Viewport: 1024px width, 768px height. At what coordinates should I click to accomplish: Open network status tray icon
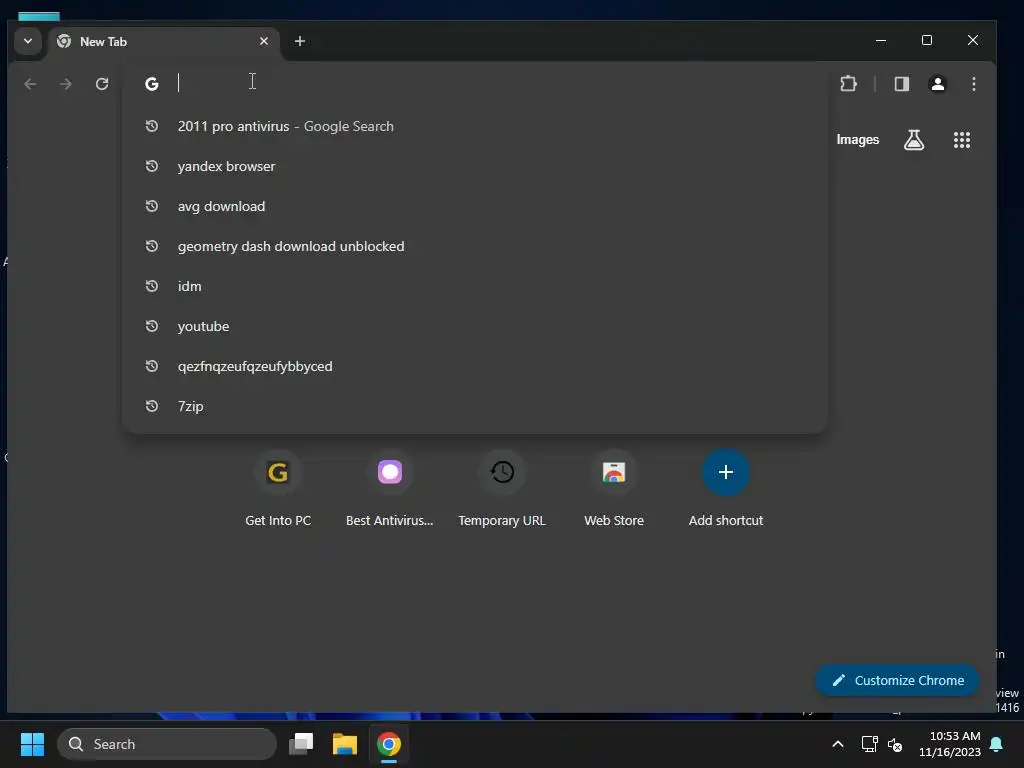tap(869, 744)
